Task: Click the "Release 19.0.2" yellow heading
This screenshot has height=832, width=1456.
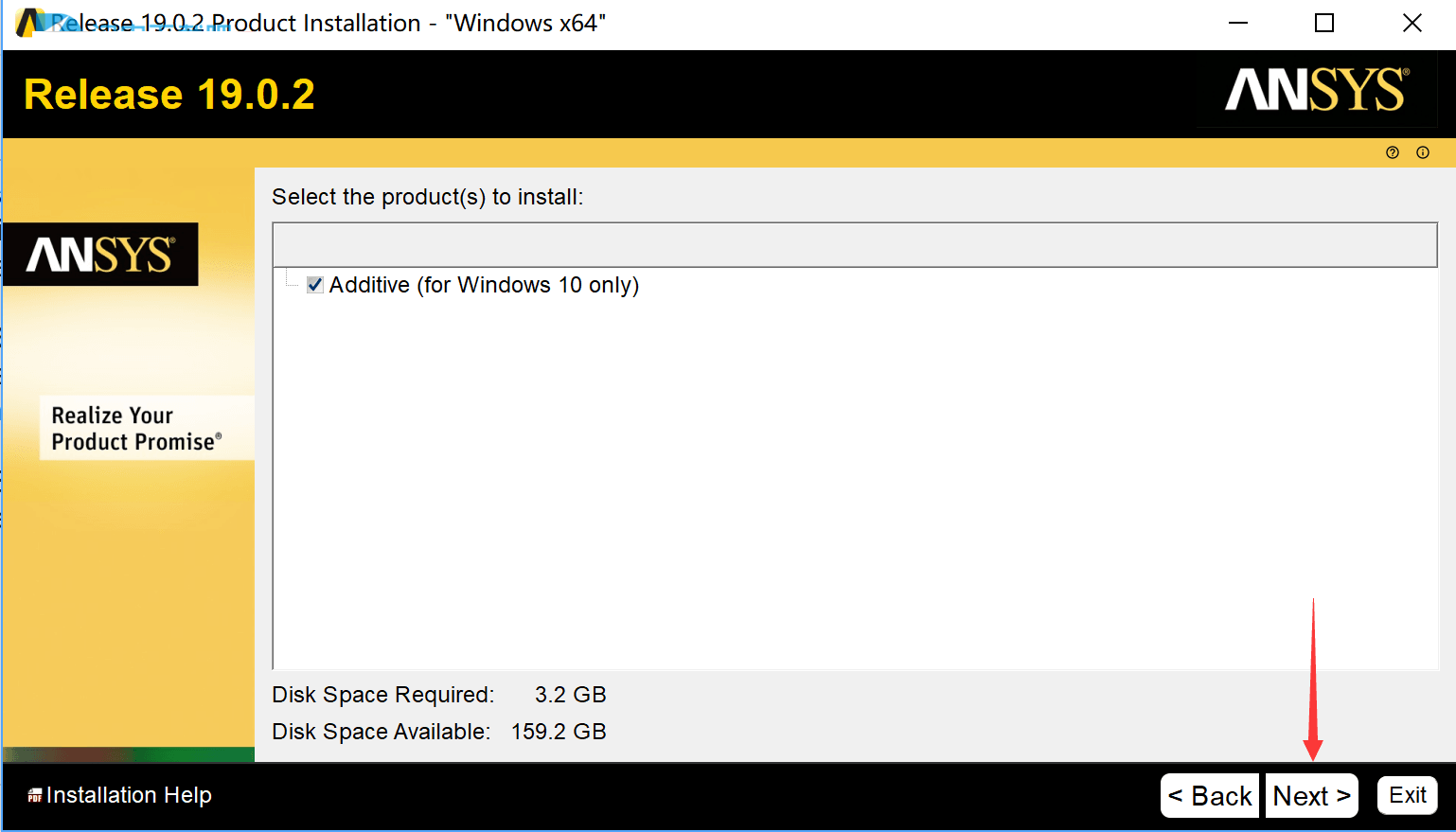Action: click(169, 95)
